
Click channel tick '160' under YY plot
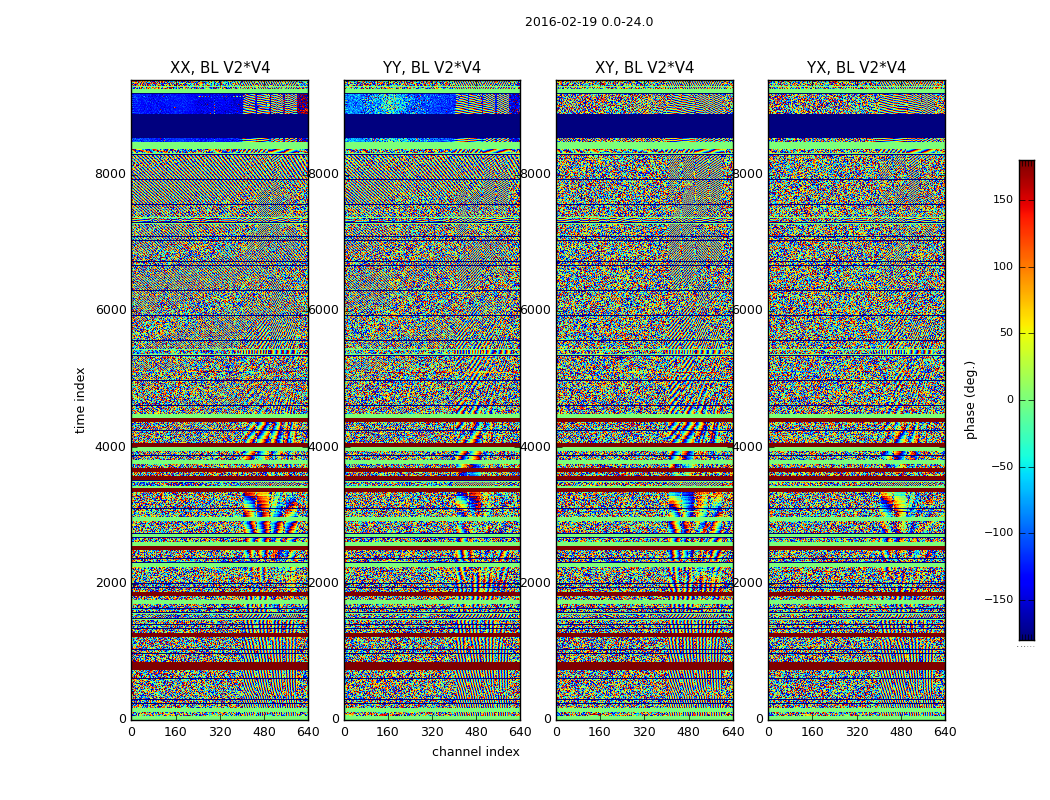[388, 732]
